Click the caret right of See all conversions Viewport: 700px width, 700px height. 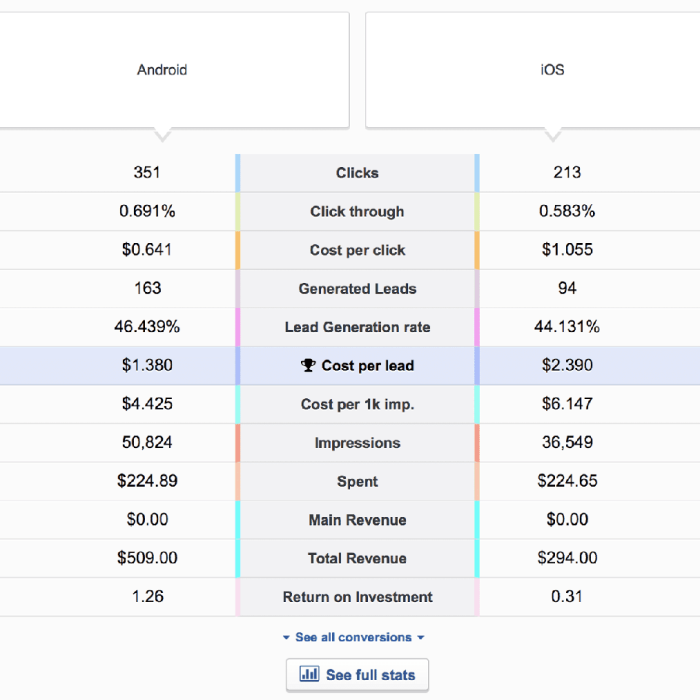(421, 638)
